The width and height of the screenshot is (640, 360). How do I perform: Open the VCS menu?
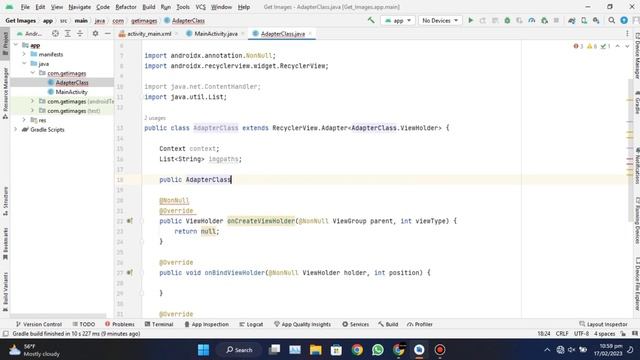[200, 7]
